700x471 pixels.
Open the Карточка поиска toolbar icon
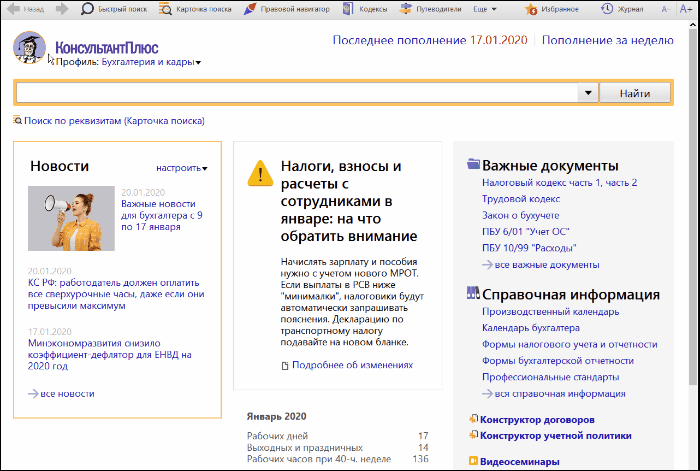[x=165, y=9]
